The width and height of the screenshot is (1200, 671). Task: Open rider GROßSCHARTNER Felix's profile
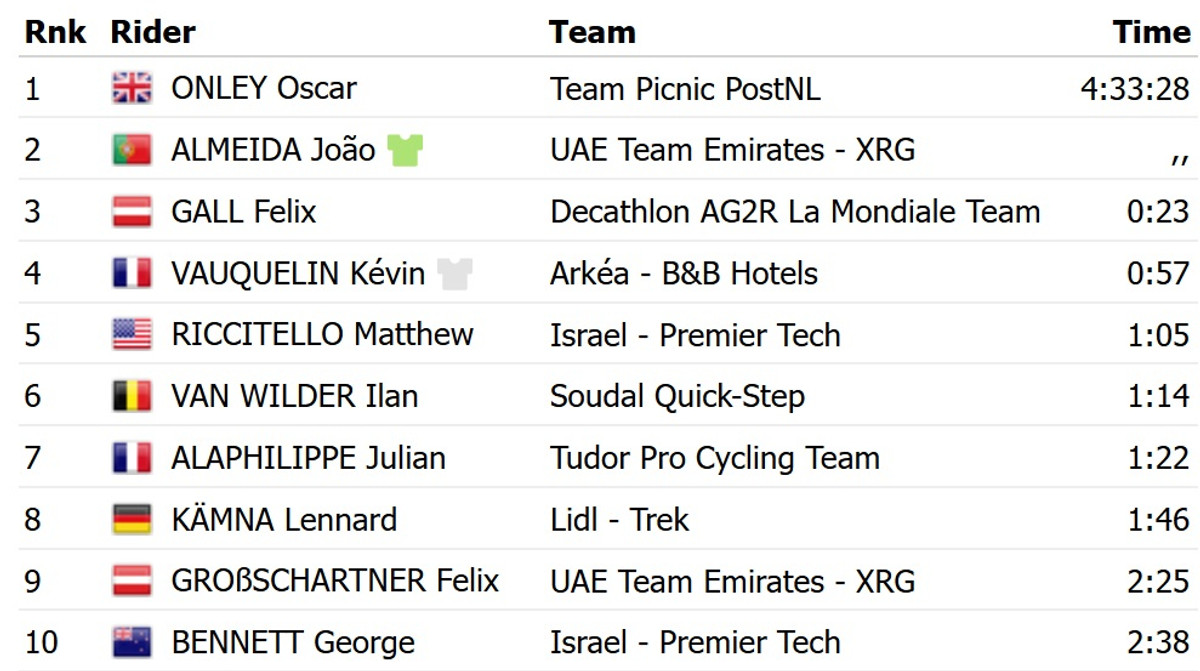(x=335, y=581)
